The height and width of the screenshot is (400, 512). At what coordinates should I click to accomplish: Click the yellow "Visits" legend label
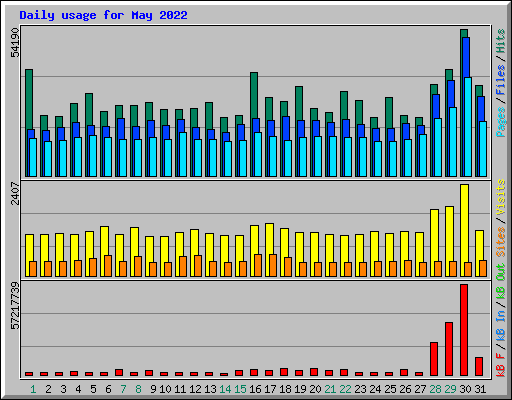501,197
